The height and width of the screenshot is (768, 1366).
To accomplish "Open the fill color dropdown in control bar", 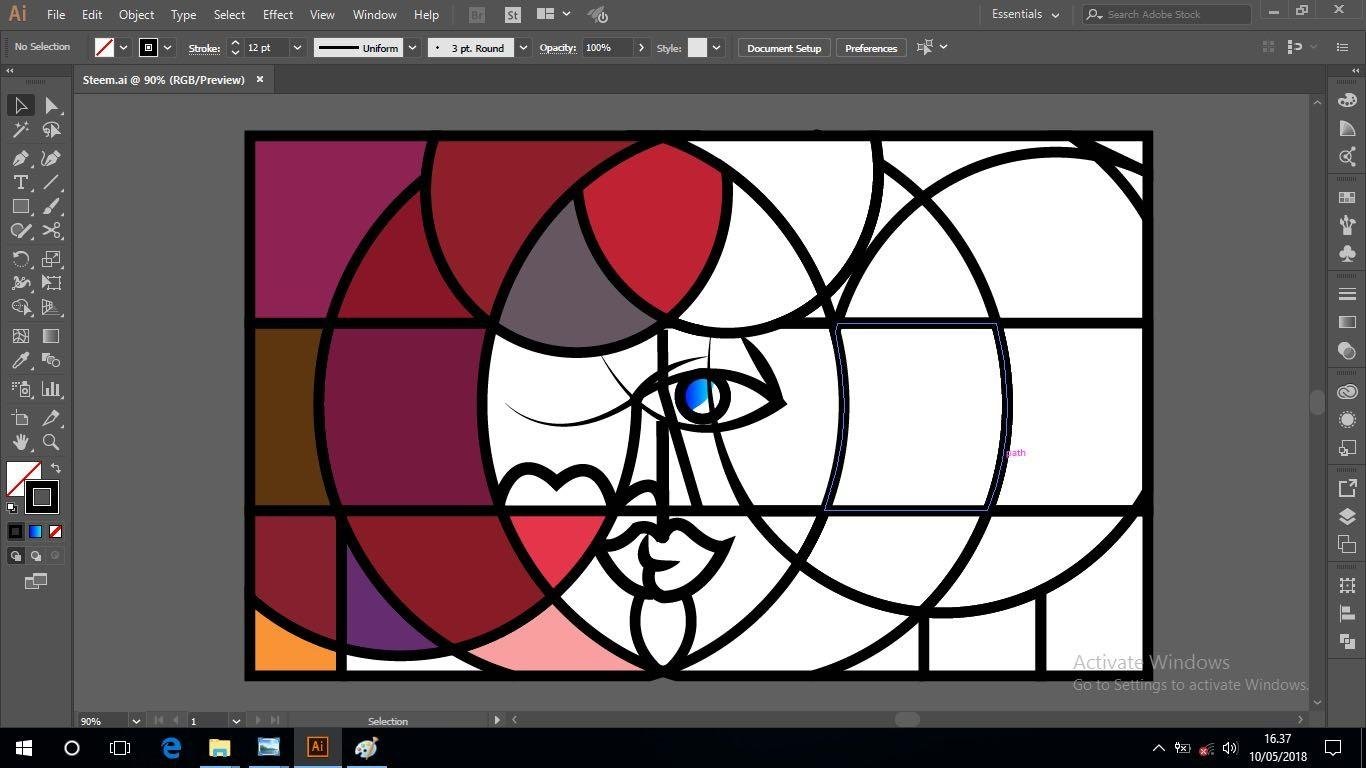I will pyautogui.click(x=124, y=48).
